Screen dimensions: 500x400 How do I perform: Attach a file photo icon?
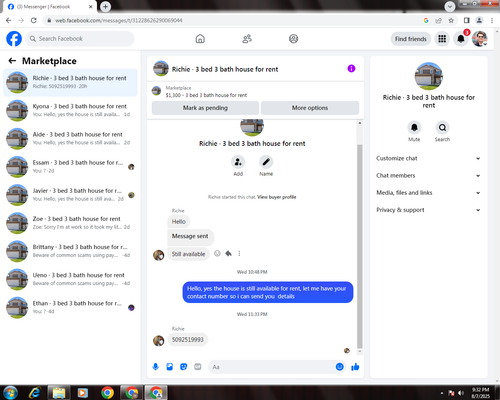170,367
